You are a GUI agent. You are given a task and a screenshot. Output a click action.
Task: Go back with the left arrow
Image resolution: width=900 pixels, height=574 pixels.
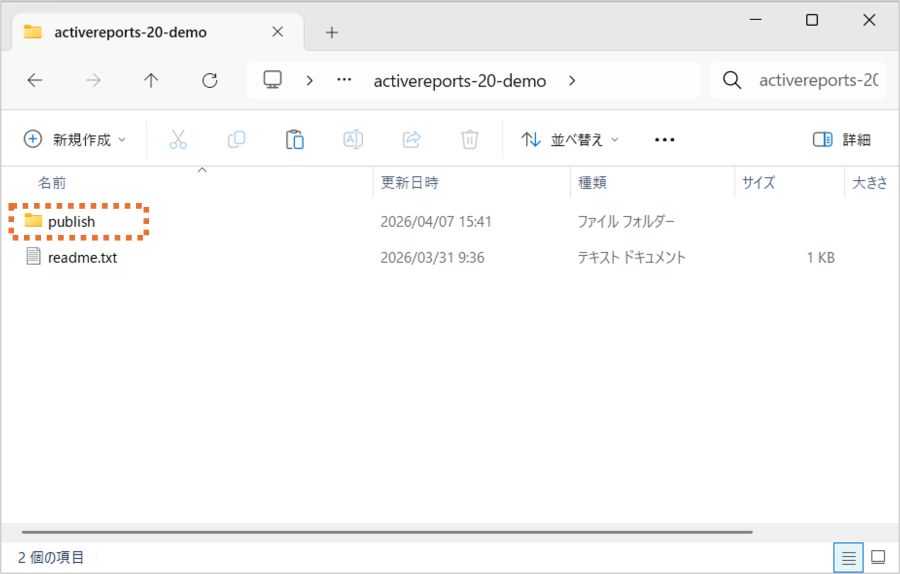point(35,80)
